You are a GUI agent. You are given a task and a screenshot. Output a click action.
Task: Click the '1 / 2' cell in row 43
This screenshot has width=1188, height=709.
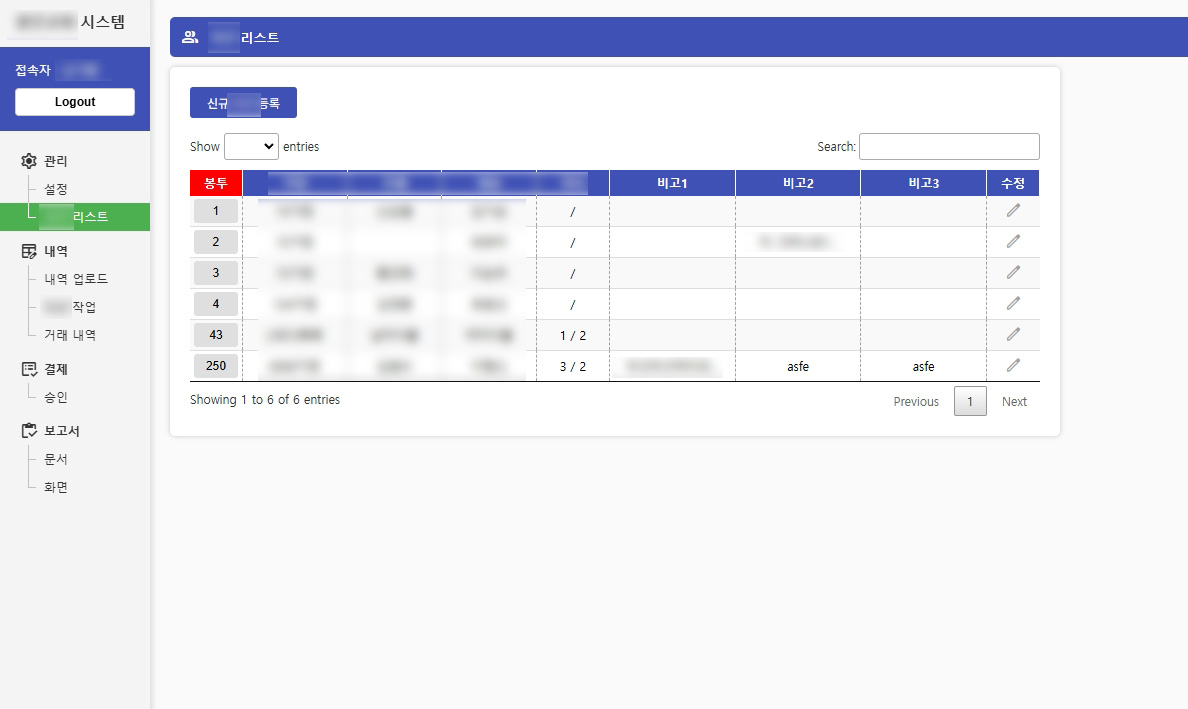[573, 336]
